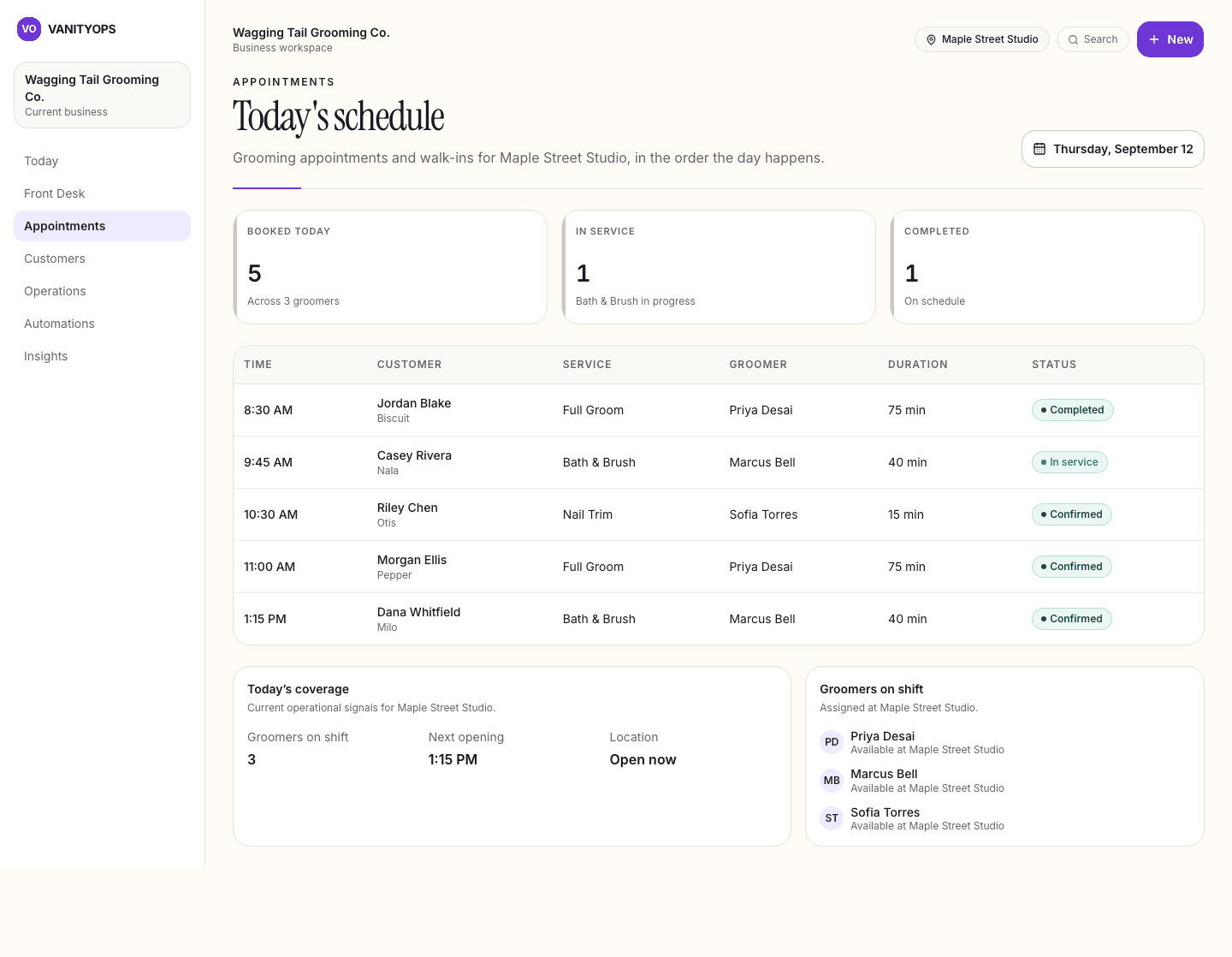The image size is (1232, 957).
Task: Click the 1:15 PM Next opening value
Action: pos(453,759)
